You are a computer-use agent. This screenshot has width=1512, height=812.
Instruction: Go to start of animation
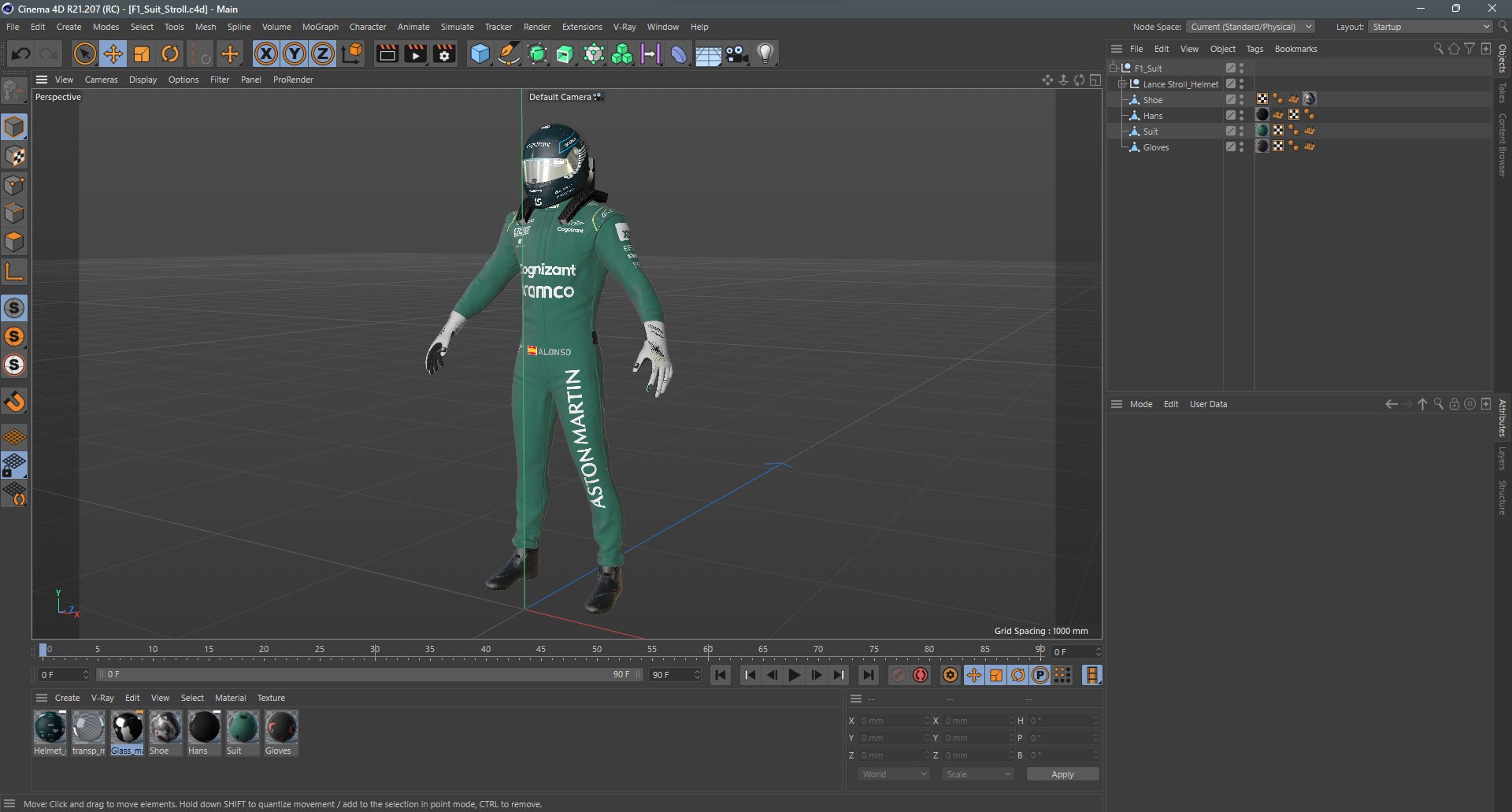tap(720, 675)
